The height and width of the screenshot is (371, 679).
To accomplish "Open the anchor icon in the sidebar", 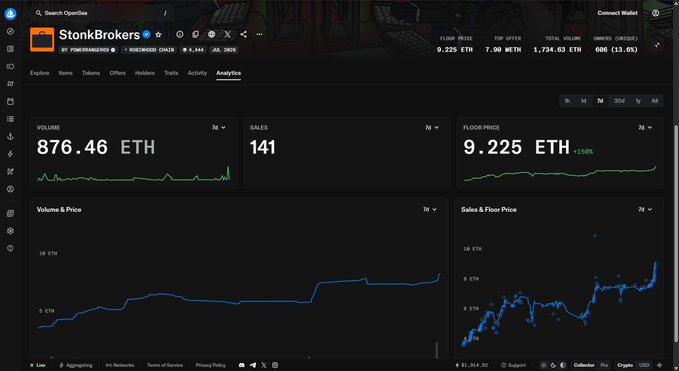I will (x=10, y=136).
